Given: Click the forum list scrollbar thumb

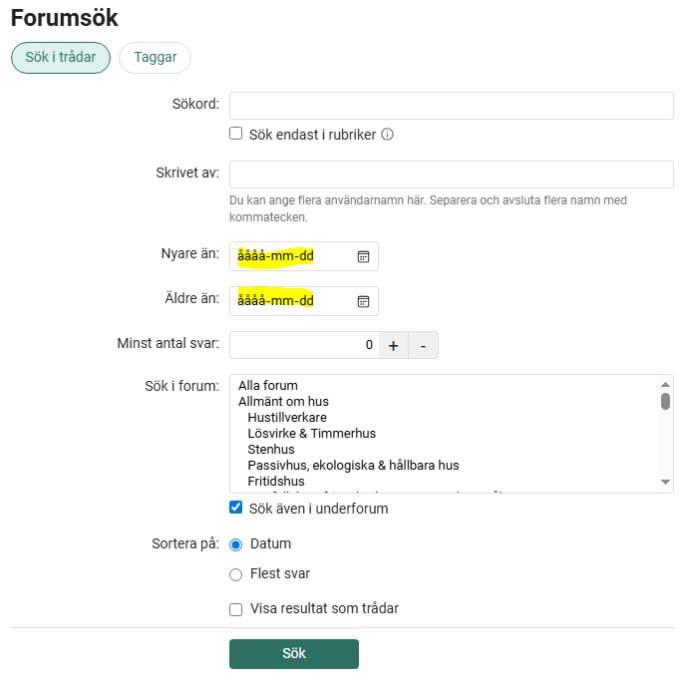Looking at the screenshot, I should pos(665,401).
